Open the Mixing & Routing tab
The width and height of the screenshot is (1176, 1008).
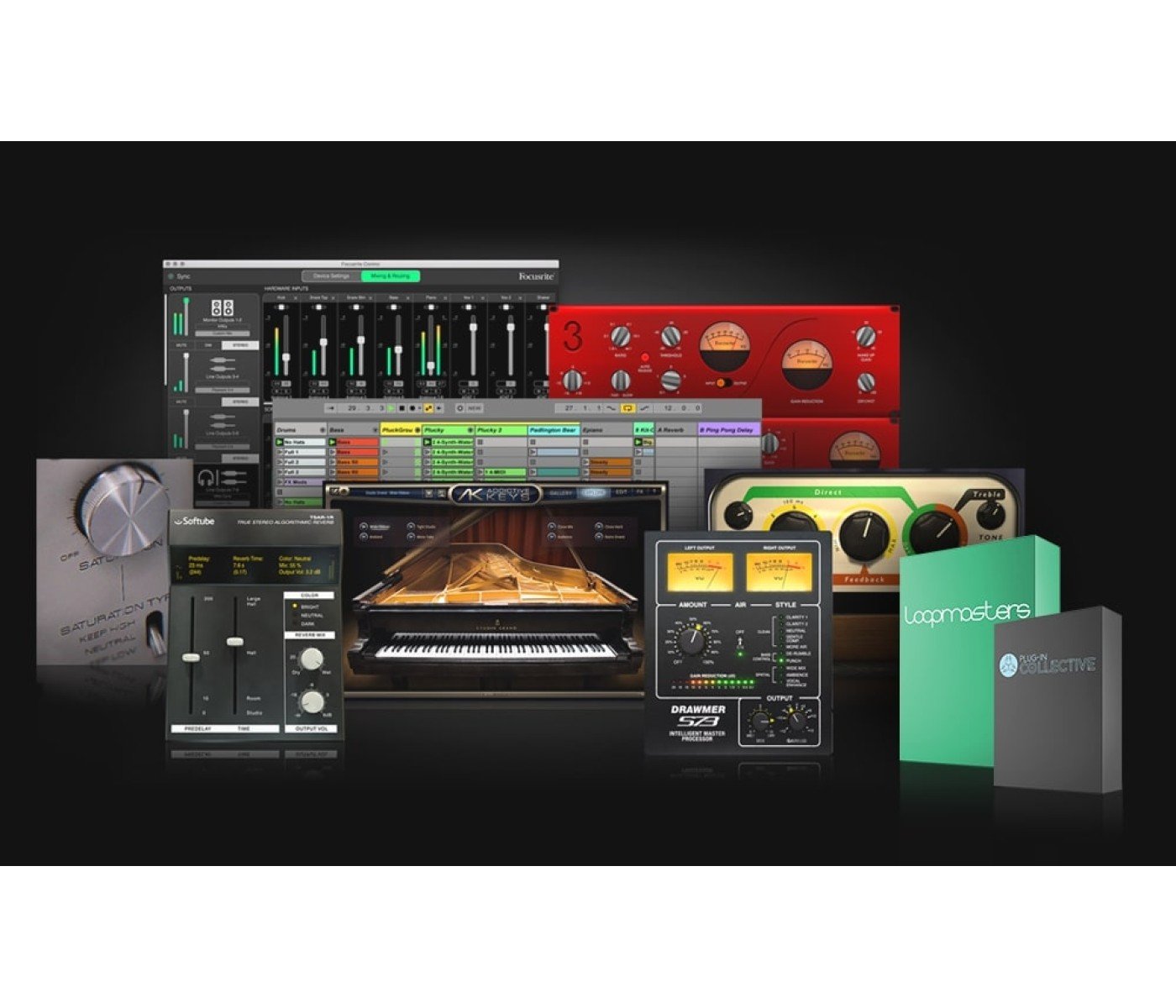pos(391,276)
